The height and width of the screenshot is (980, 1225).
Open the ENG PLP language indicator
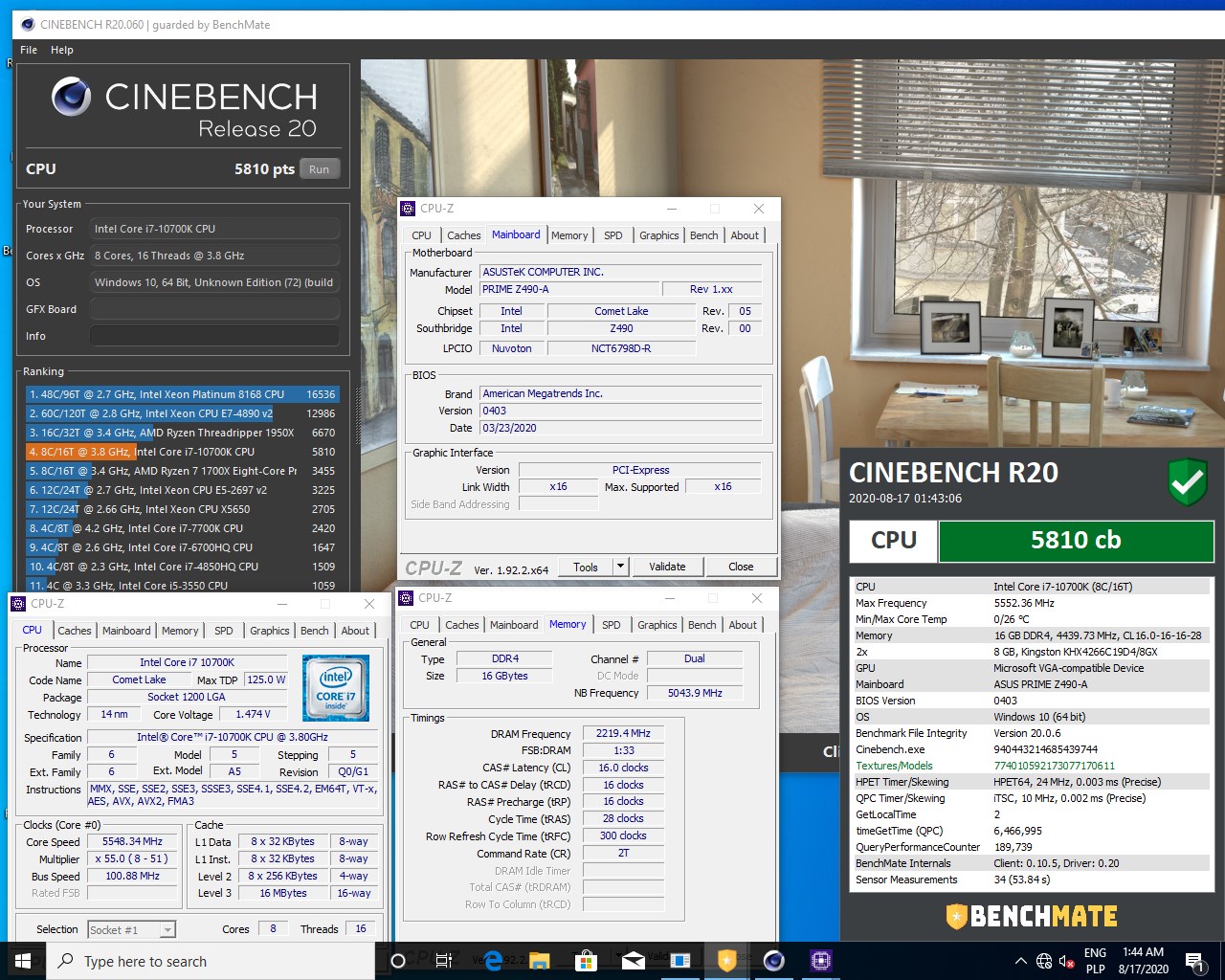tap(1096, 961)
